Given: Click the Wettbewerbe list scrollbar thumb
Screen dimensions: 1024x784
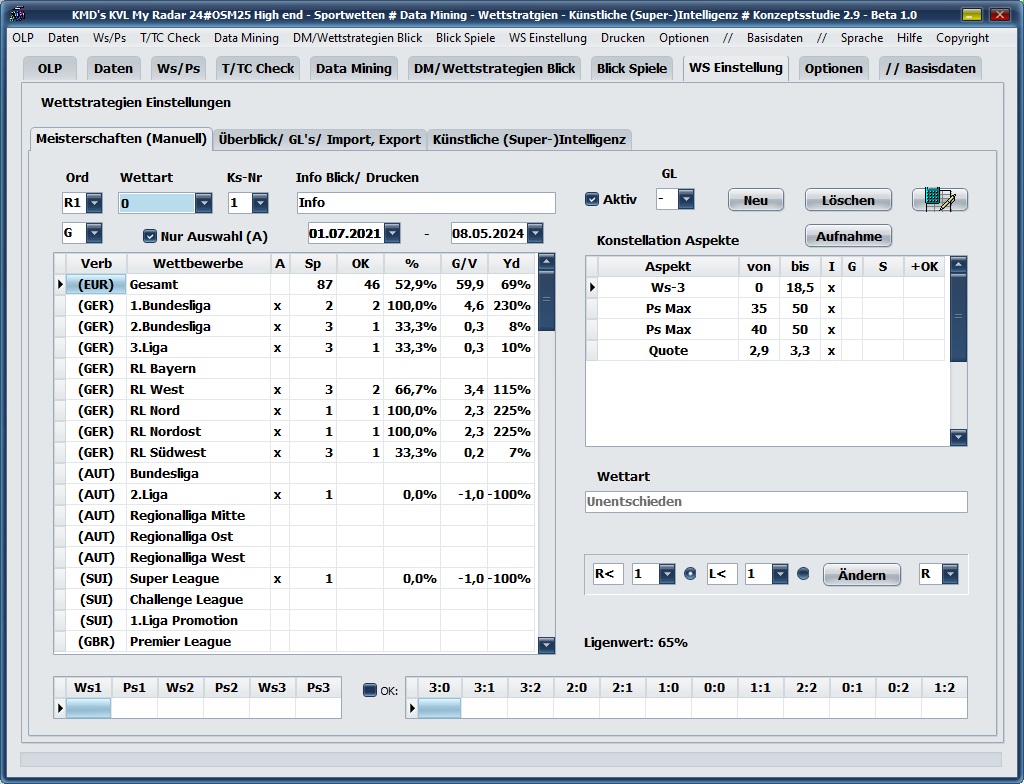Looking at the screenshot, I should [x=547, y=302].
